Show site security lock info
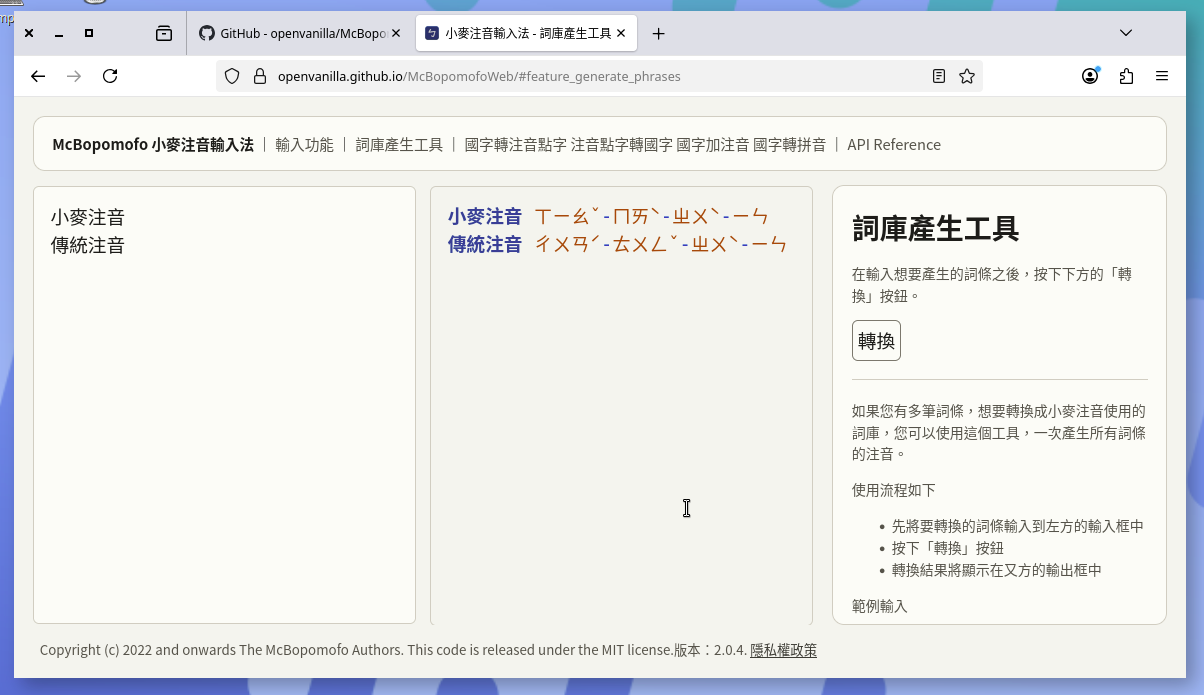Screen dimensions: 1204x695 click(260, 76)
